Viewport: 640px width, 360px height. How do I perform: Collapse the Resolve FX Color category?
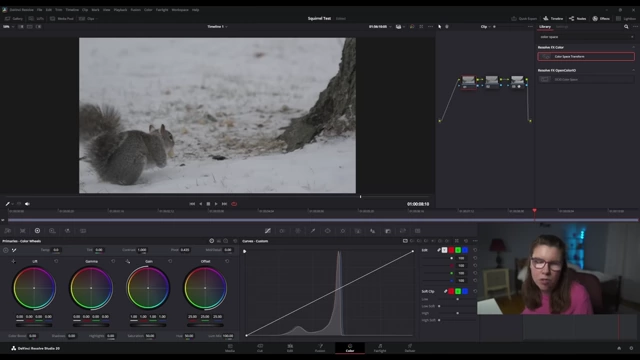(633, 47)
